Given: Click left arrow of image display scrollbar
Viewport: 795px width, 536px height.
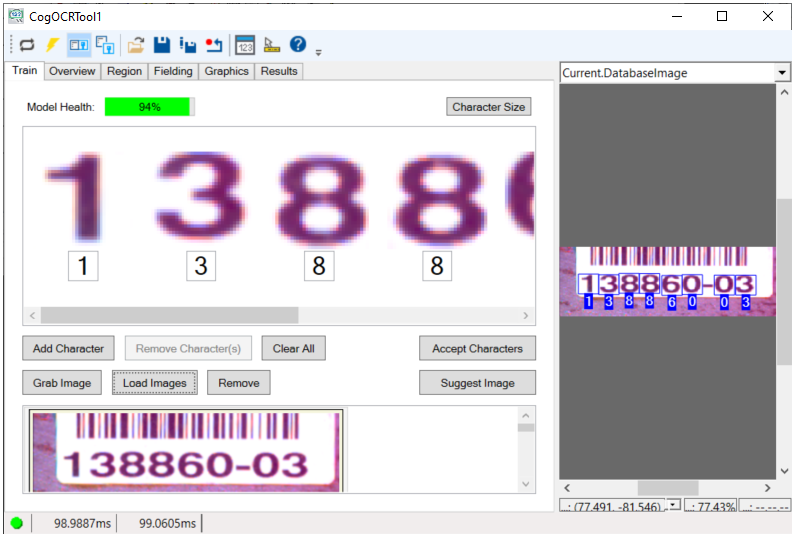Looking at the screenshot, I should click(567, 488).
